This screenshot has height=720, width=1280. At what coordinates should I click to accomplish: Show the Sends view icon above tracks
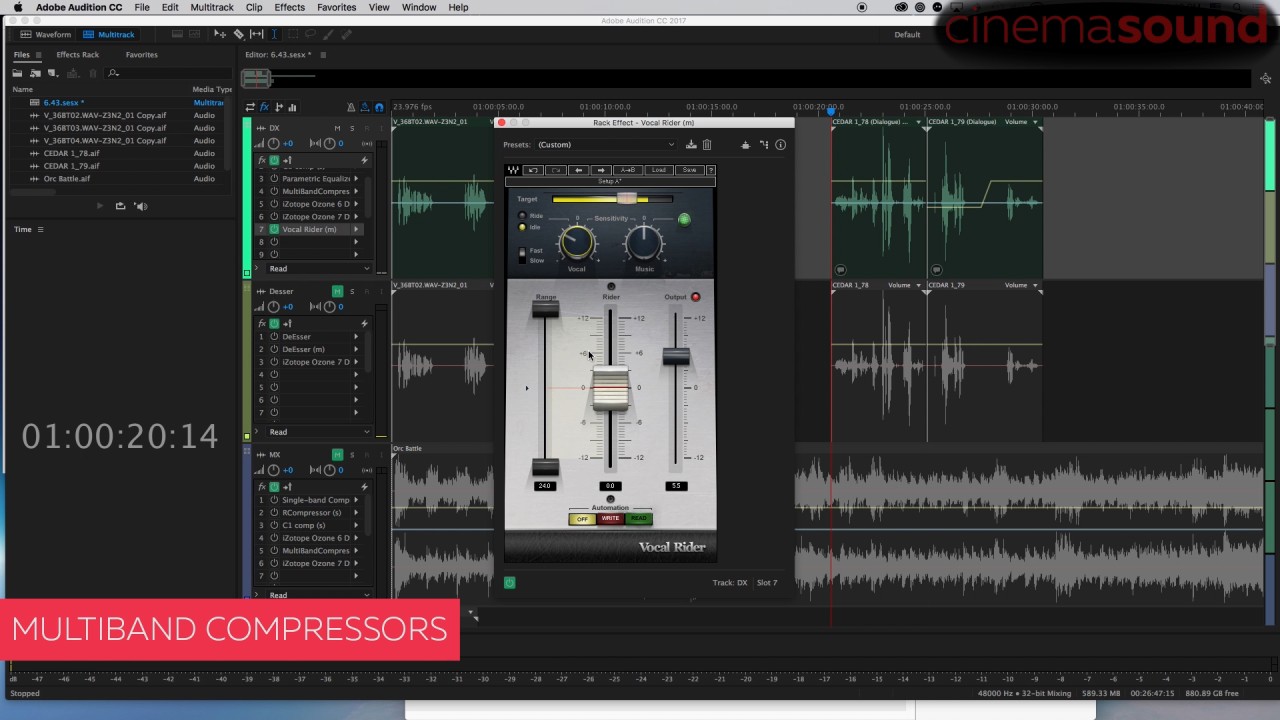[x=278, y=107]
